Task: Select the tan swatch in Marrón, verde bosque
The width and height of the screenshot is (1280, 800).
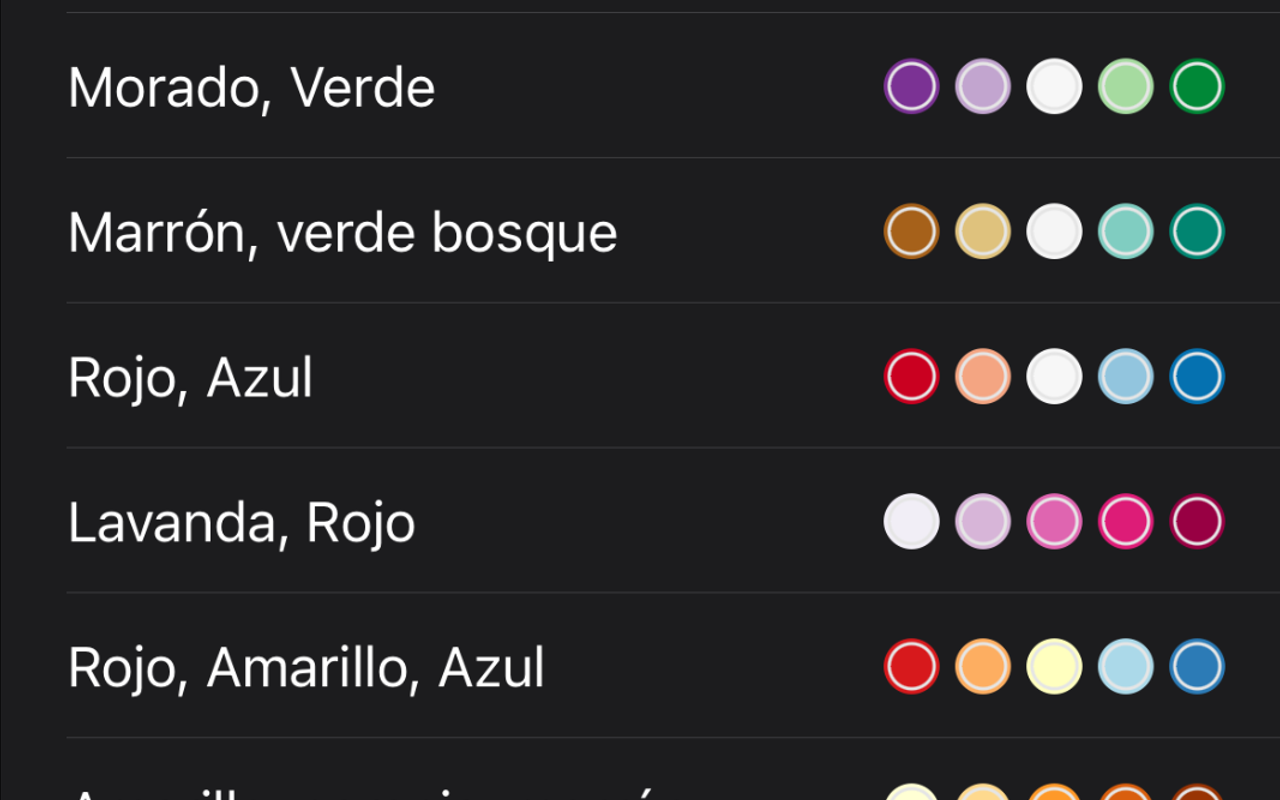Action: tap(982, 231)
